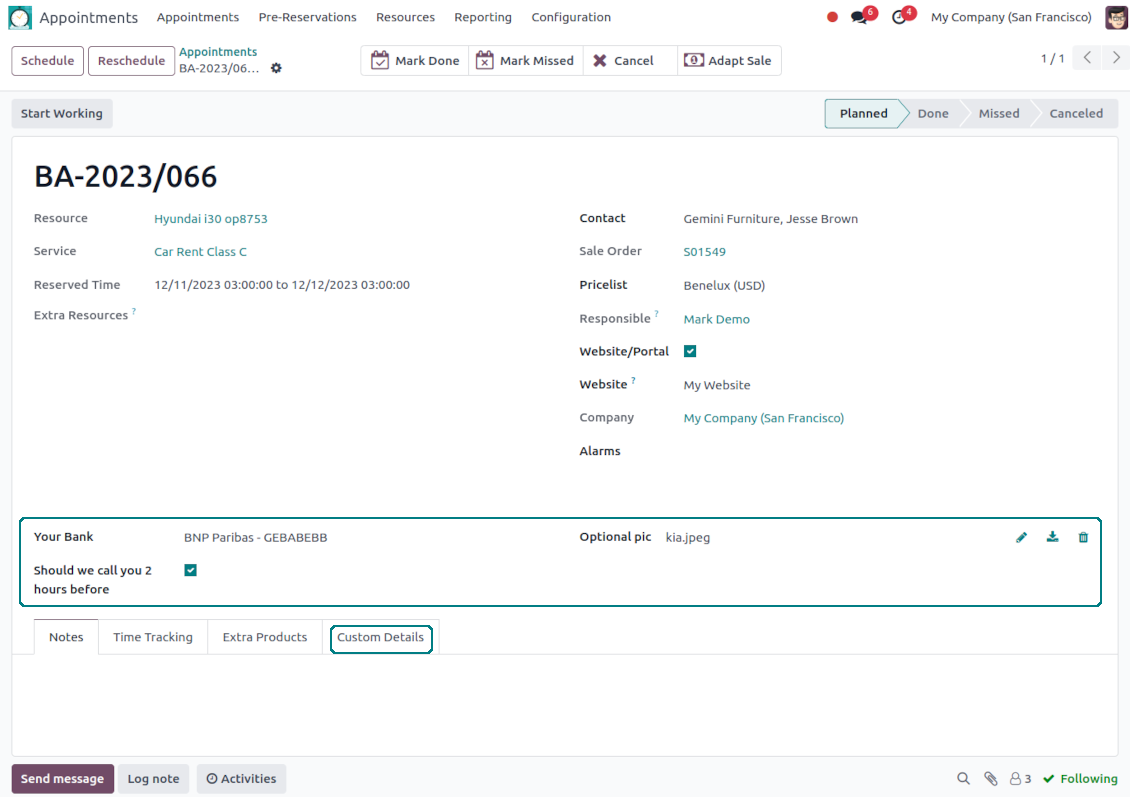This screenshot has height=797, width=1130.
Task: Click the Activities button
Action: [x=241, y=779]
